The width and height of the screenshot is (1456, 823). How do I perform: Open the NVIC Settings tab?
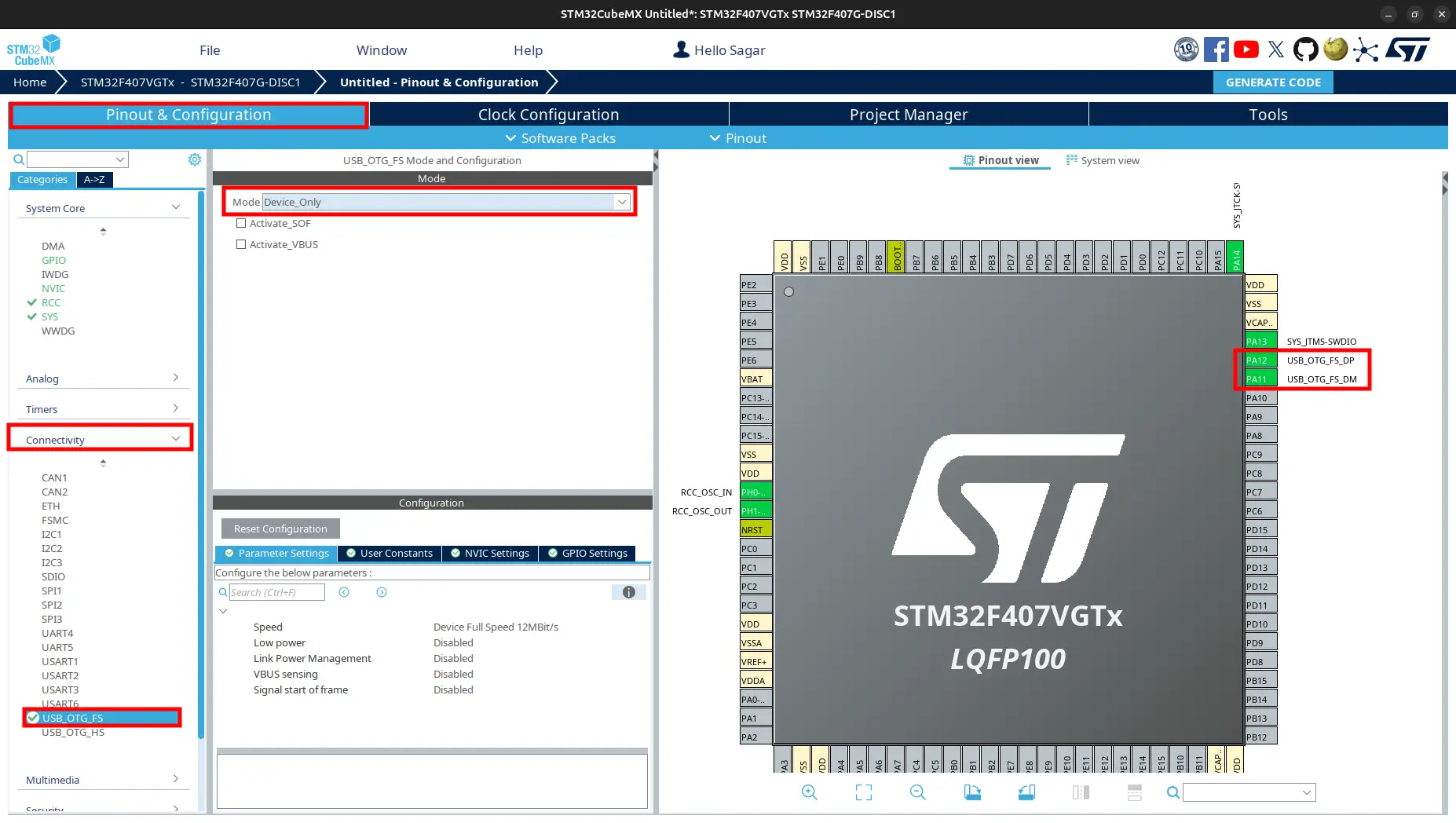click(490, 553)
